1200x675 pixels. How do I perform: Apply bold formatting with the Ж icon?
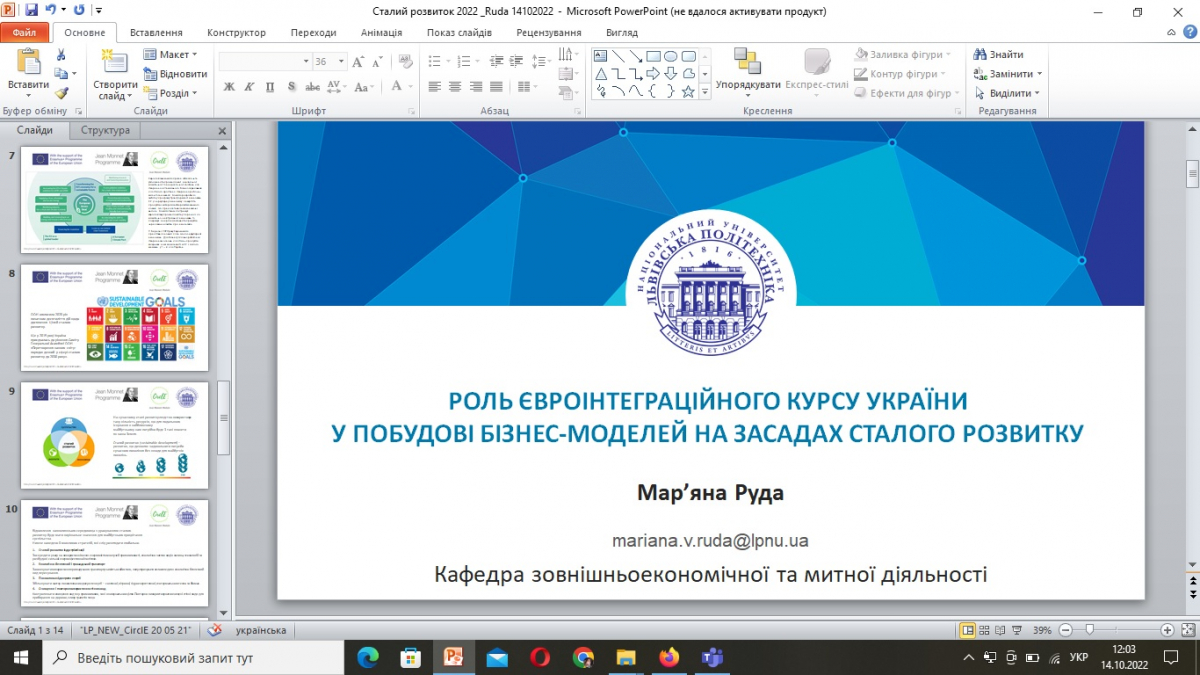point(230,86)
